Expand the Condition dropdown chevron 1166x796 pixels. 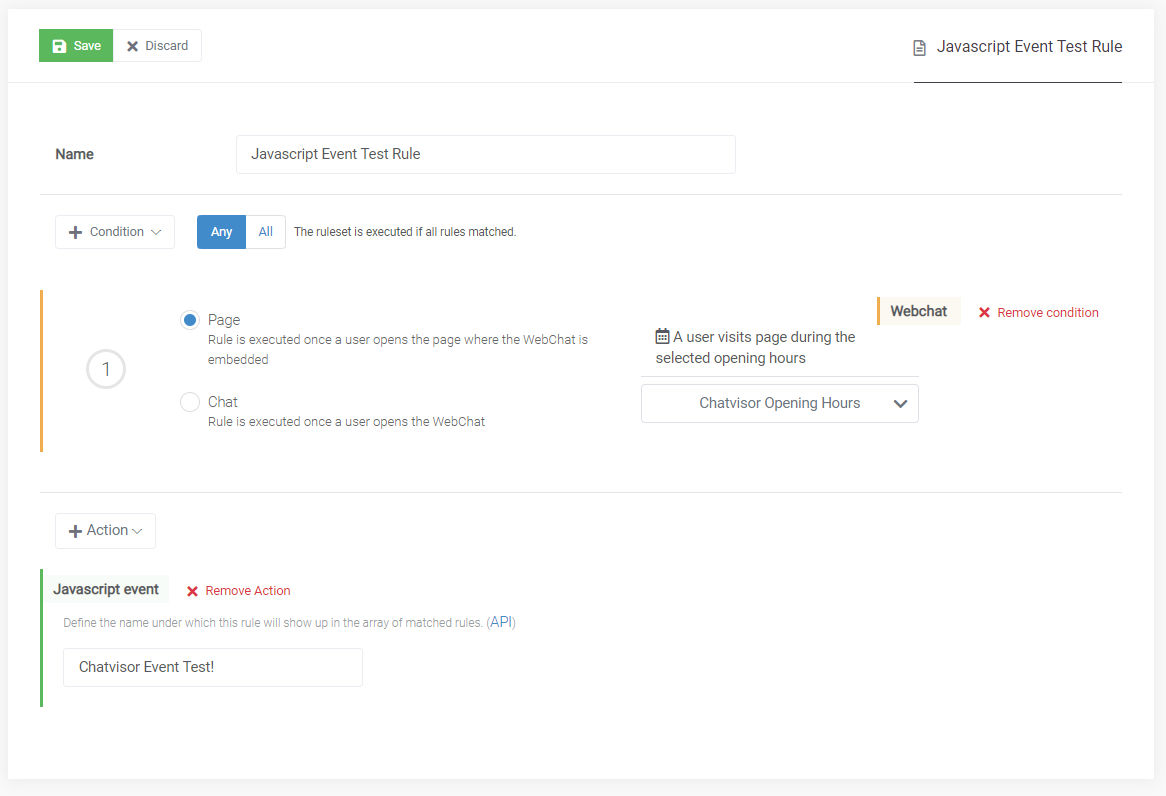point(156,232)
